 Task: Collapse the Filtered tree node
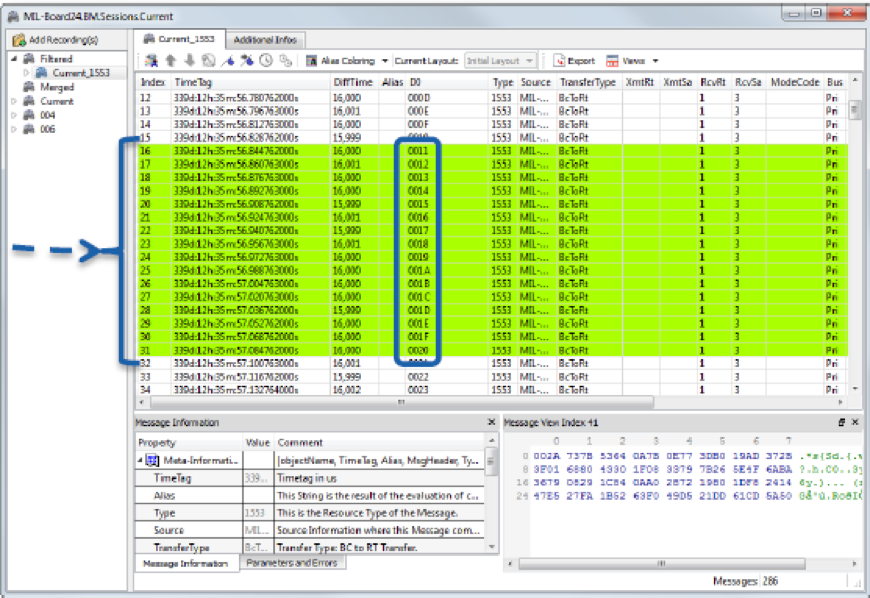14,59
